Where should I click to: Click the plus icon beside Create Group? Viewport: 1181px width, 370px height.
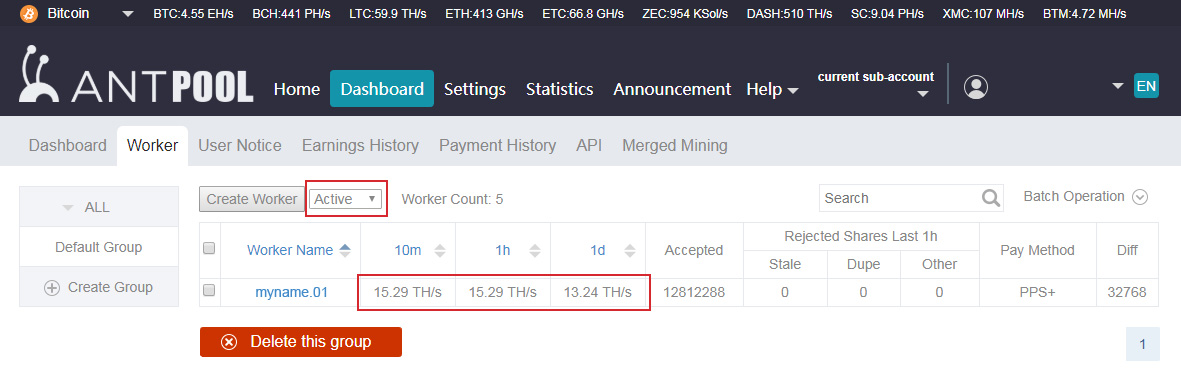pyautogui.click(x=52, y=288)
